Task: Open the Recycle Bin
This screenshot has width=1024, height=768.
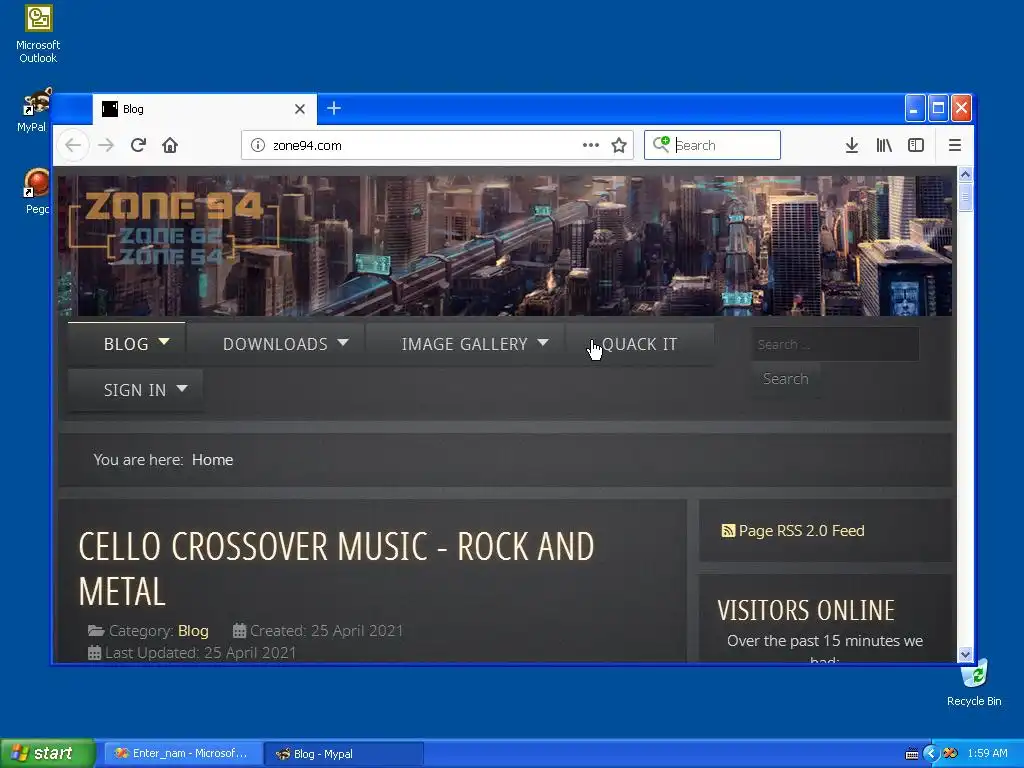Action: coord(974,682)
